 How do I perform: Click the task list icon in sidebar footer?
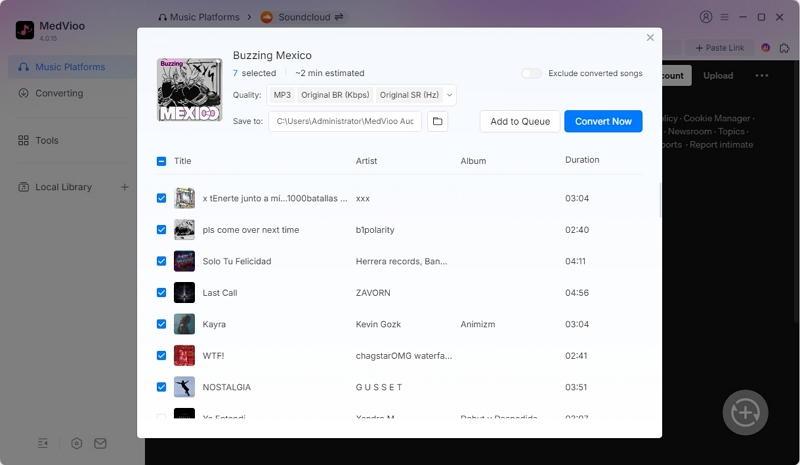click(x=43, y=443)
